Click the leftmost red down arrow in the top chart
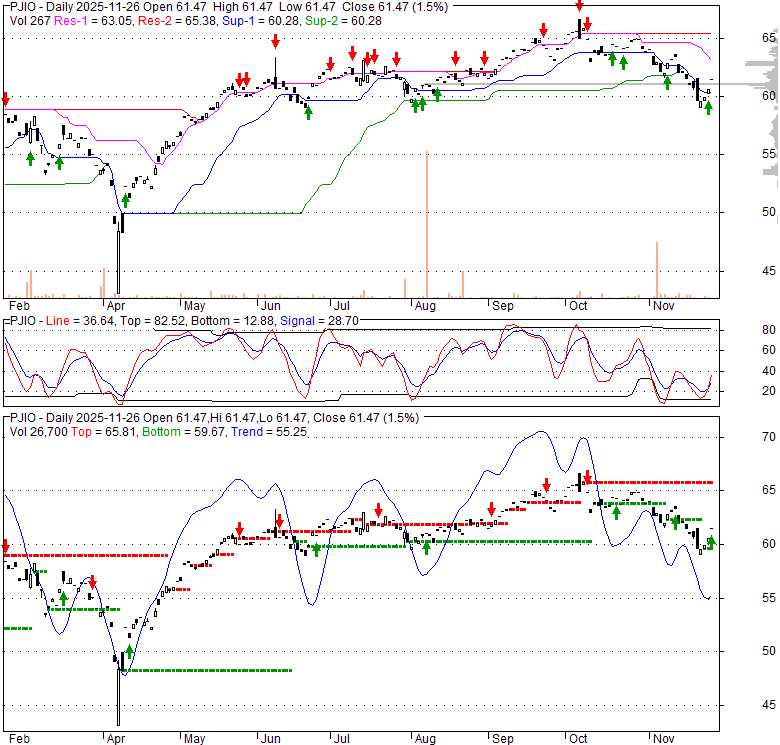 coord(5,99)
